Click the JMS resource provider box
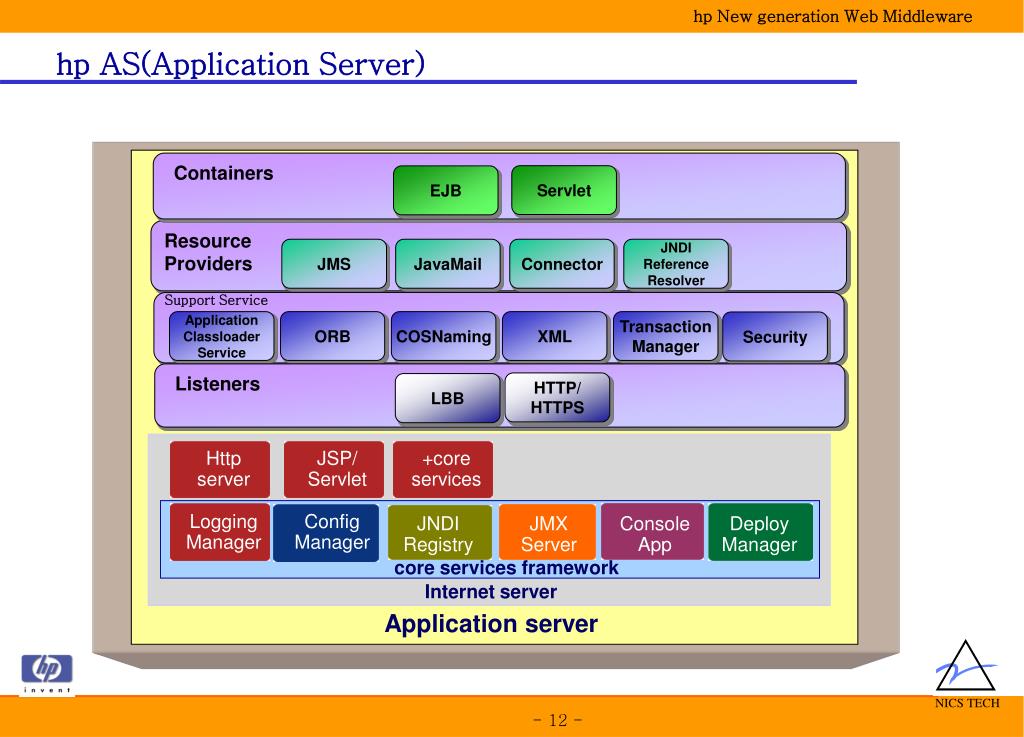1024x737 pixels. click(x=334, y=264)
